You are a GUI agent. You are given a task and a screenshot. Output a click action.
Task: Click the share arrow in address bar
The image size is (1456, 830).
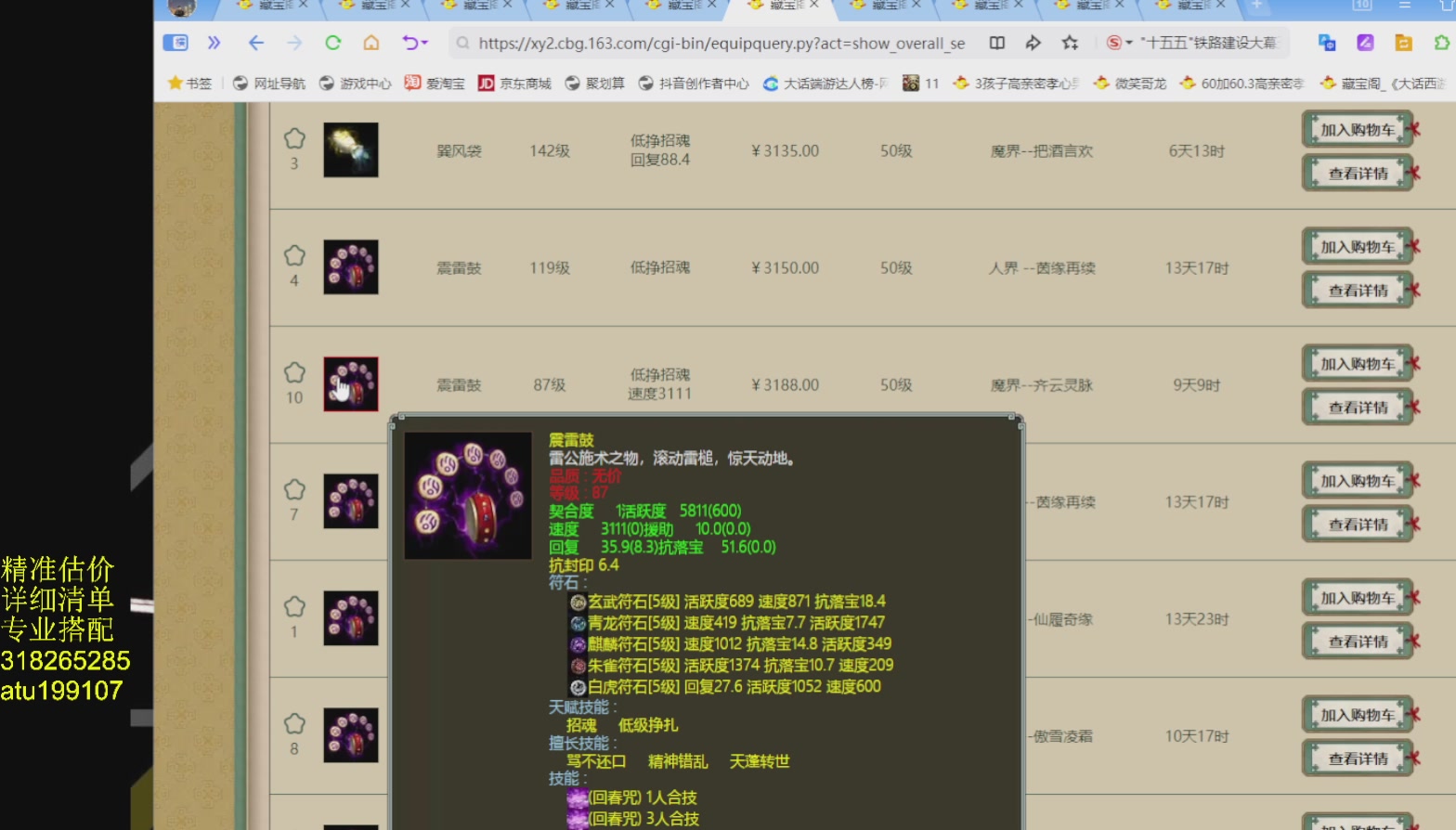tap(1033, 43)
